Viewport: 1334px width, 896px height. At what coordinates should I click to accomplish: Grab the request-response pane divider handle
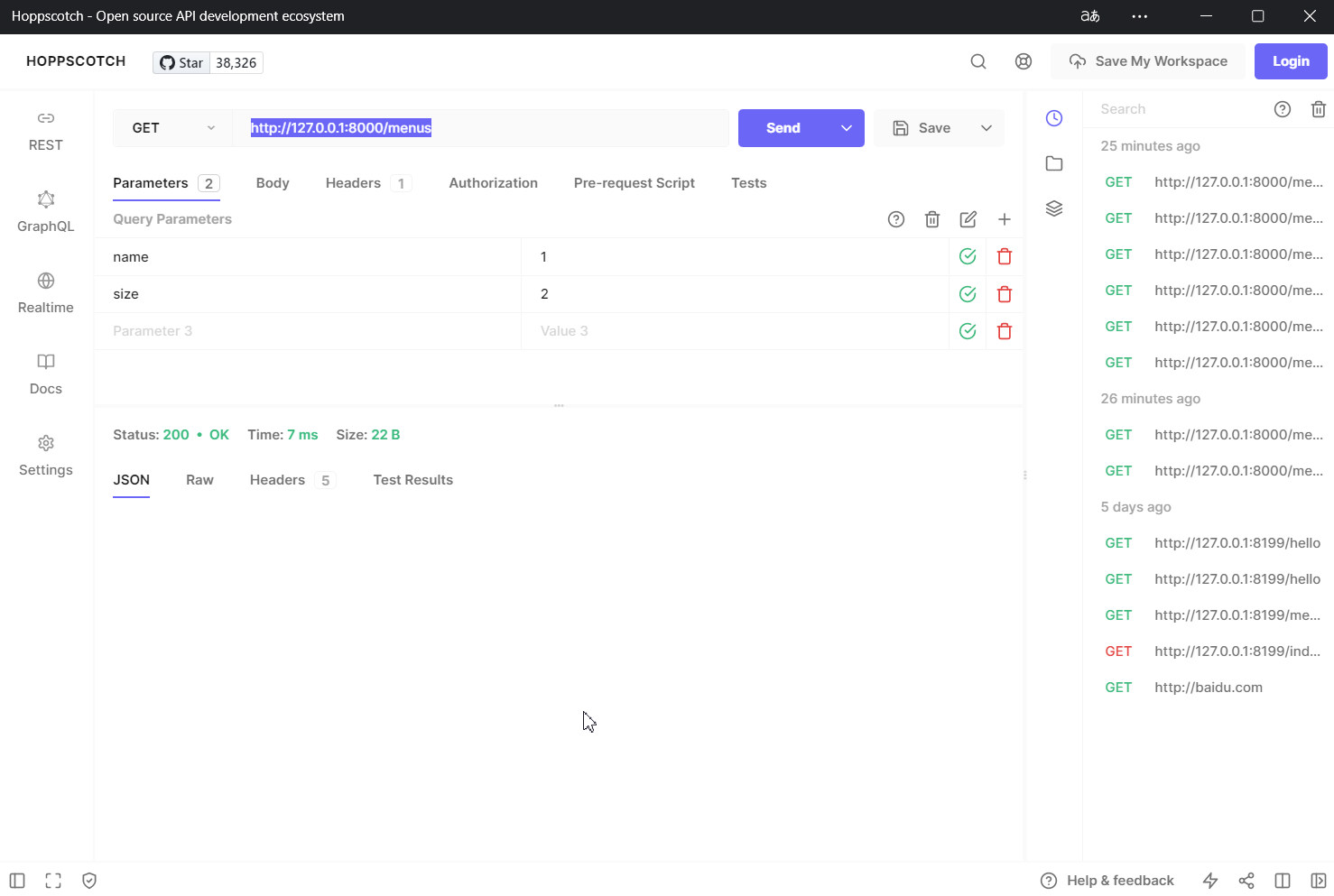click(x=559, y=405)
